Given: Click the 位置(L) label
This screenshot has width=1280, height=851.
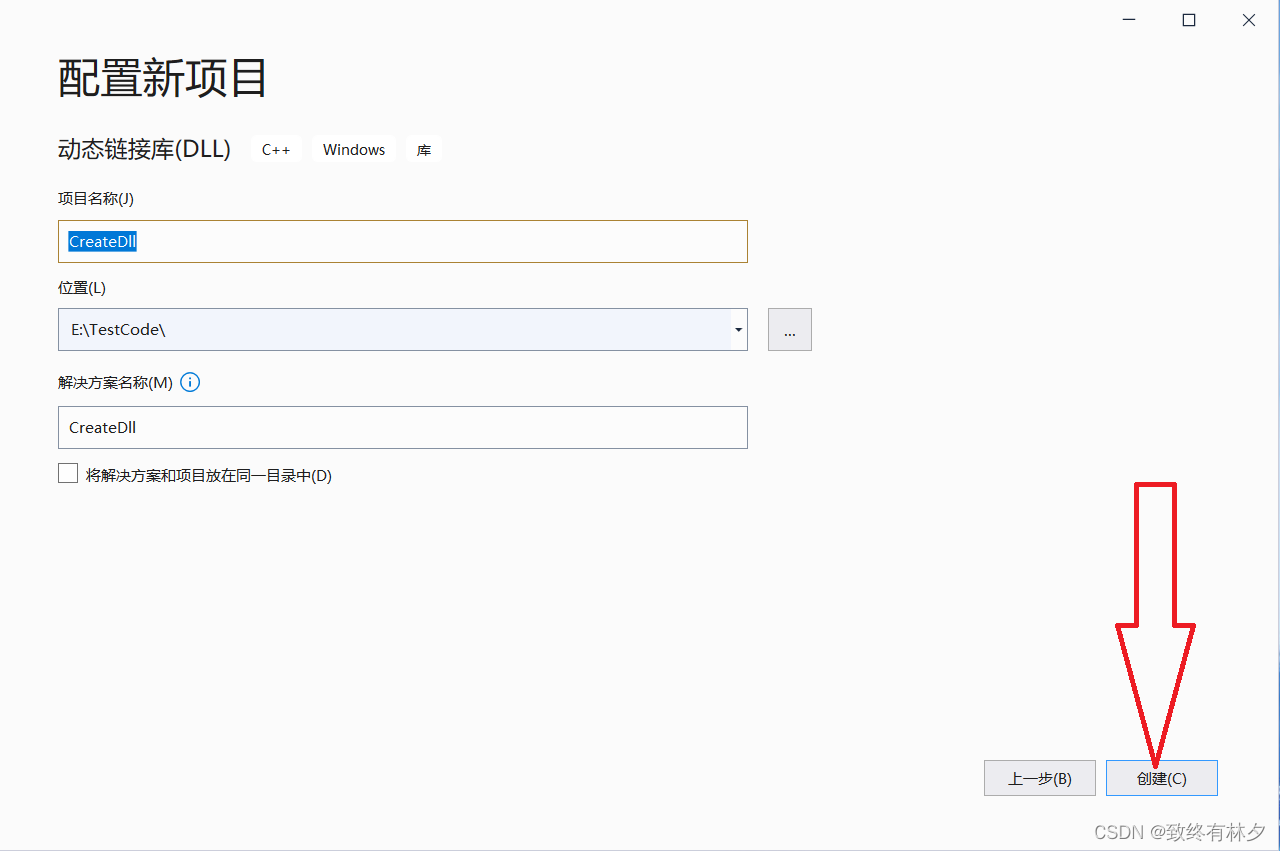Looking at the screenshot, I should coord(82,288).
